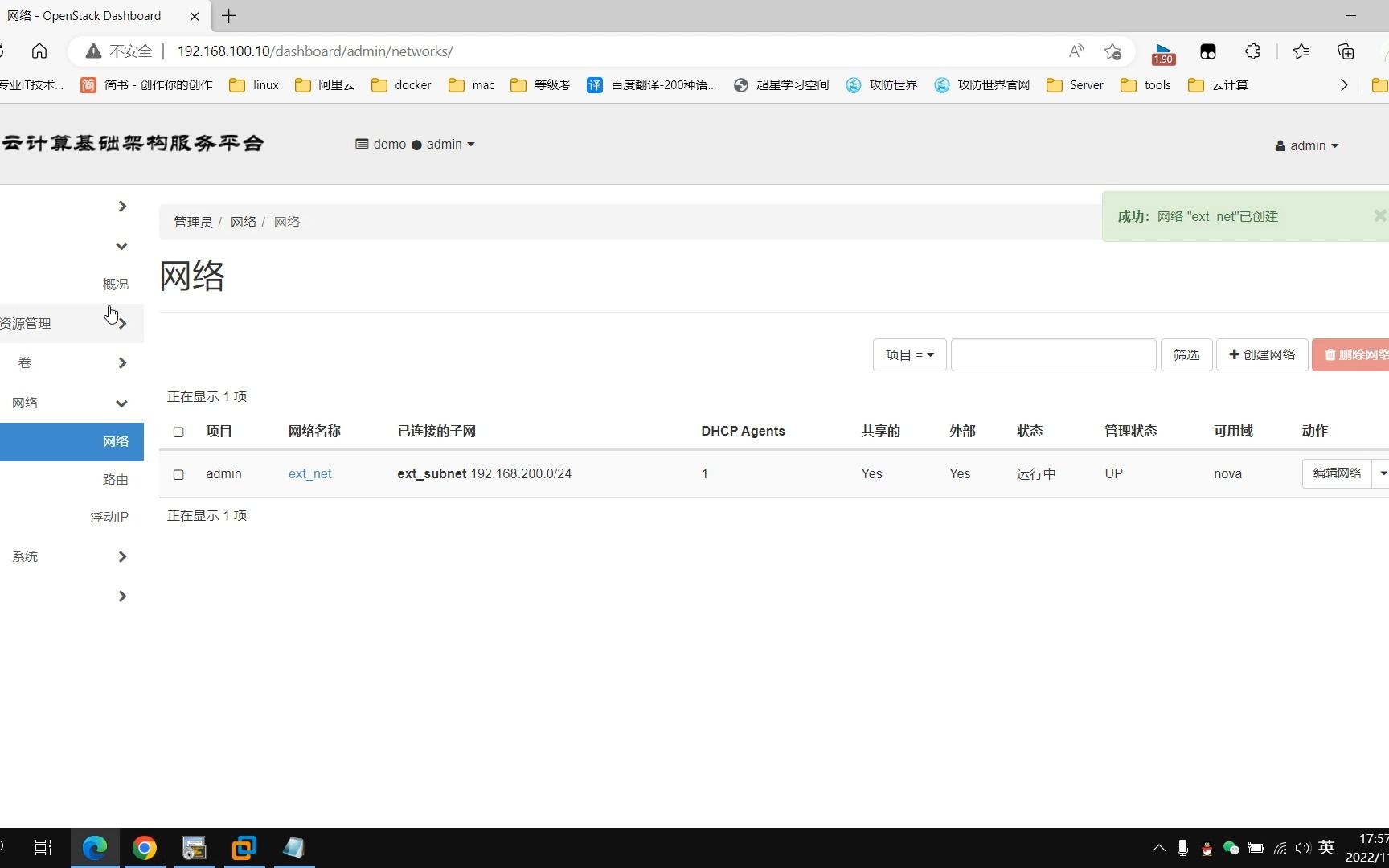
Task: Collapse the second sidebar section chevron
Action: 121,246
